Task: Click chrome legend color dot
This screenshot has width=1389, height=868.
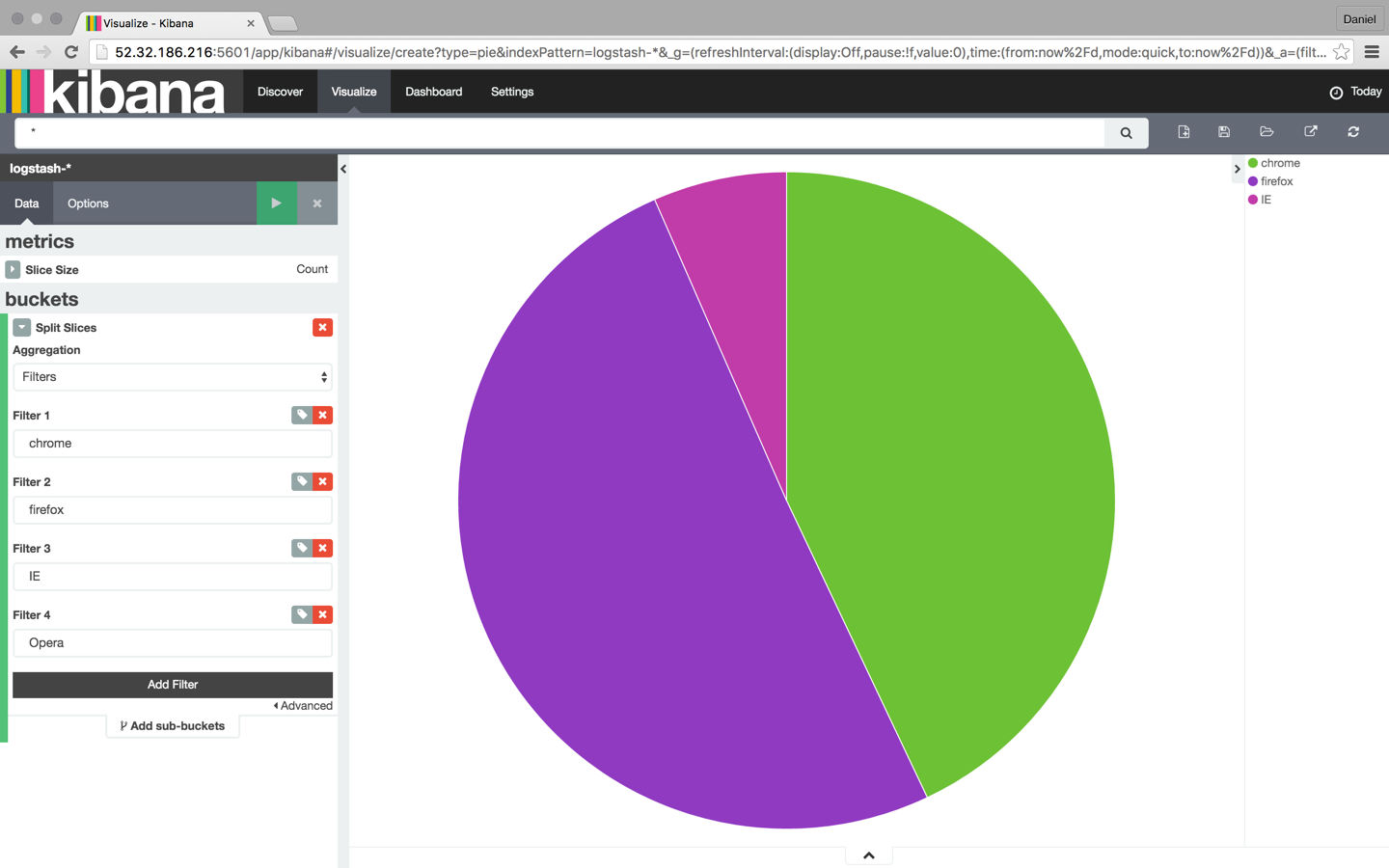Action: (1253, 163)
